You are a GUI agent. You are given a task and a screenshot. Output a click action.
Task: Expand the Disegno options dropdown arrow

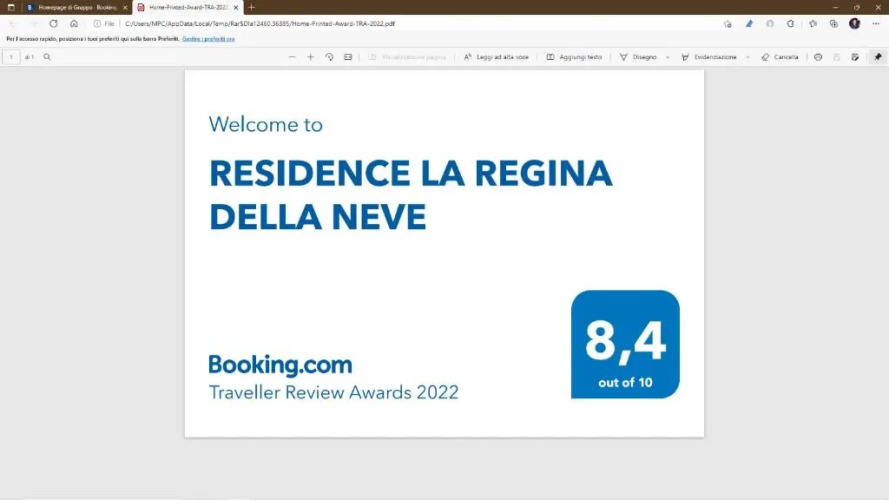[x=667, y=57]
